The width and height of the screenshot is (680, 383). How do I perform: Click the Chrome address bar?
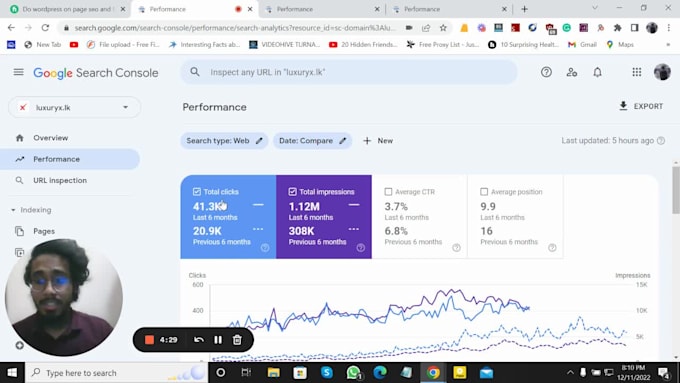(234, 28)
